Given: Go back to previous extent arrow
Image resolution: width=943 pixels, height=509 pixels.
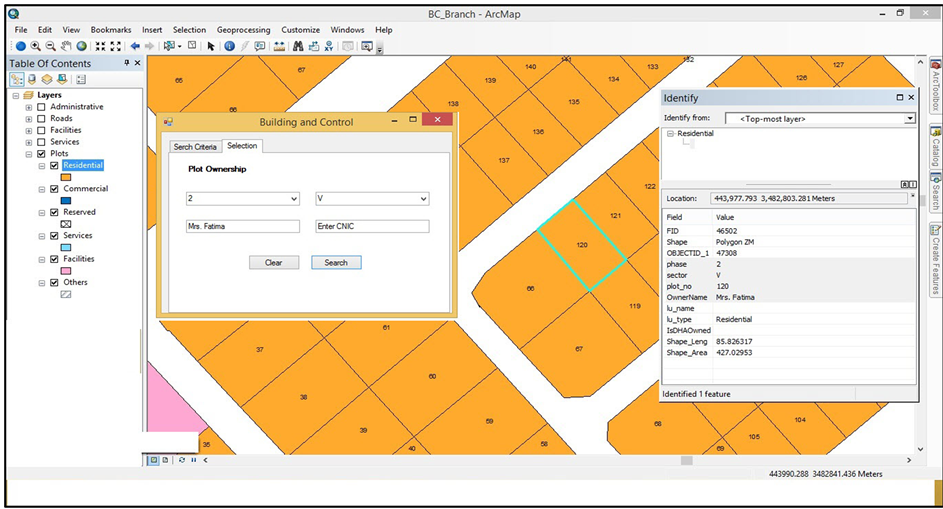Looking at the screenshot, I should pyautogui.click(x=135, y=46).
